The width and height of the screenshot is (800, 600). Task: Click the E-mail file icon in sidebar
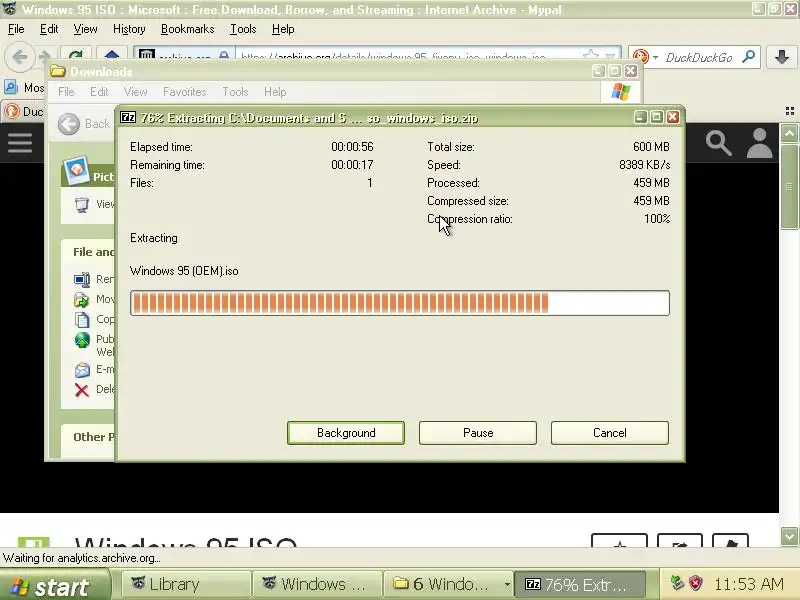tap(82, 369)
